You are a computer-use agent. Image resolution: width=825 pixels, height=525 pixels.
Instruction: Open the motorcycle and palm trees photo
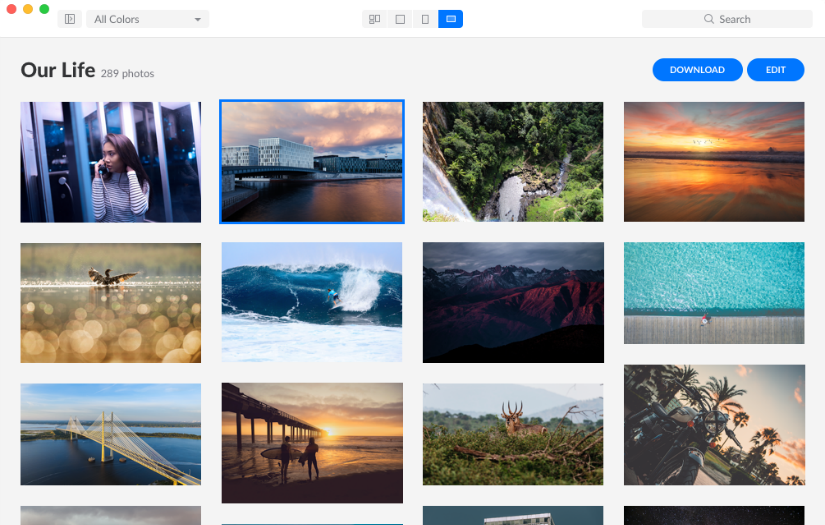[x=715, y=425]
